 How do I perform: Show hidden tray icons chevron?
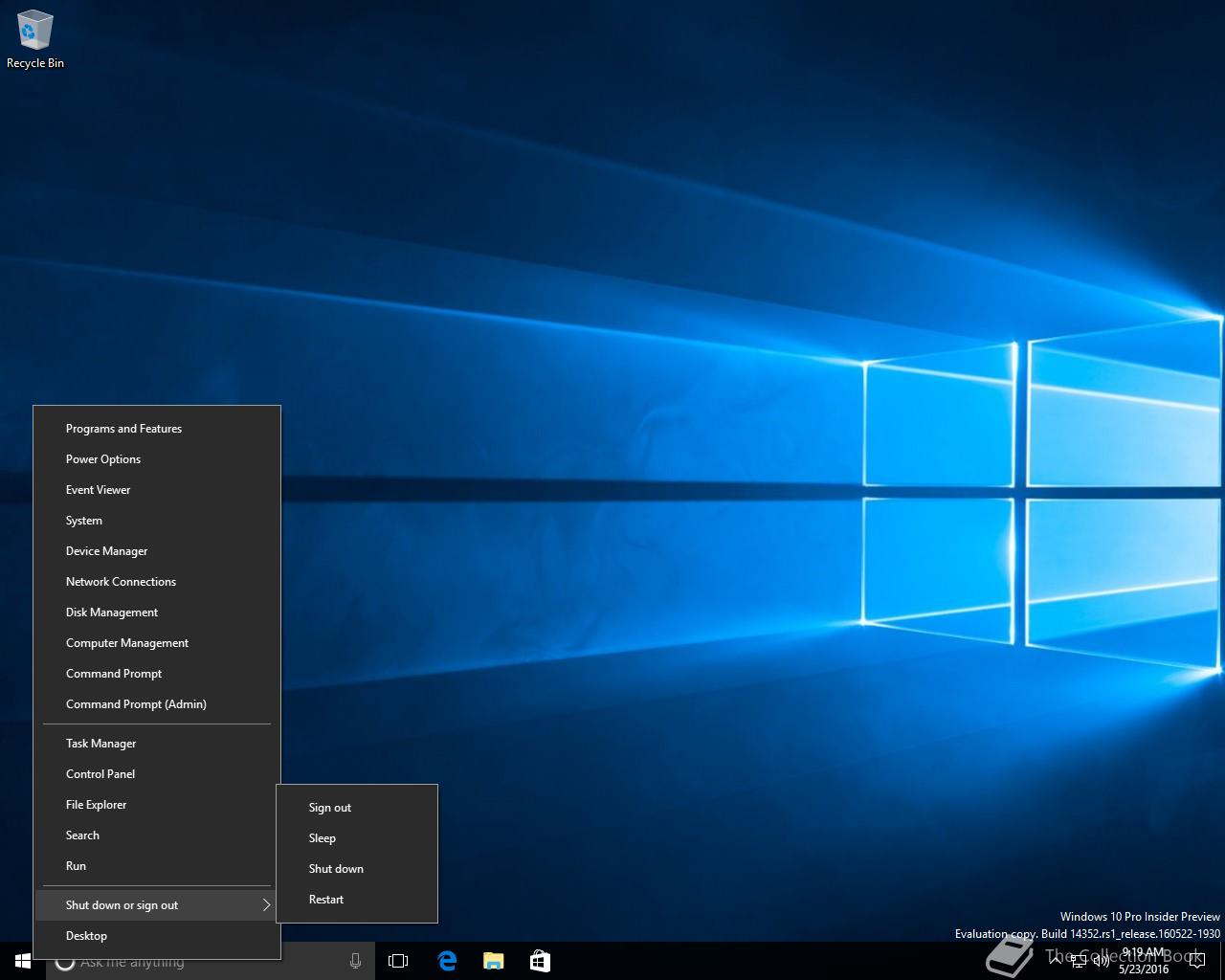[x=1056, y=962]
